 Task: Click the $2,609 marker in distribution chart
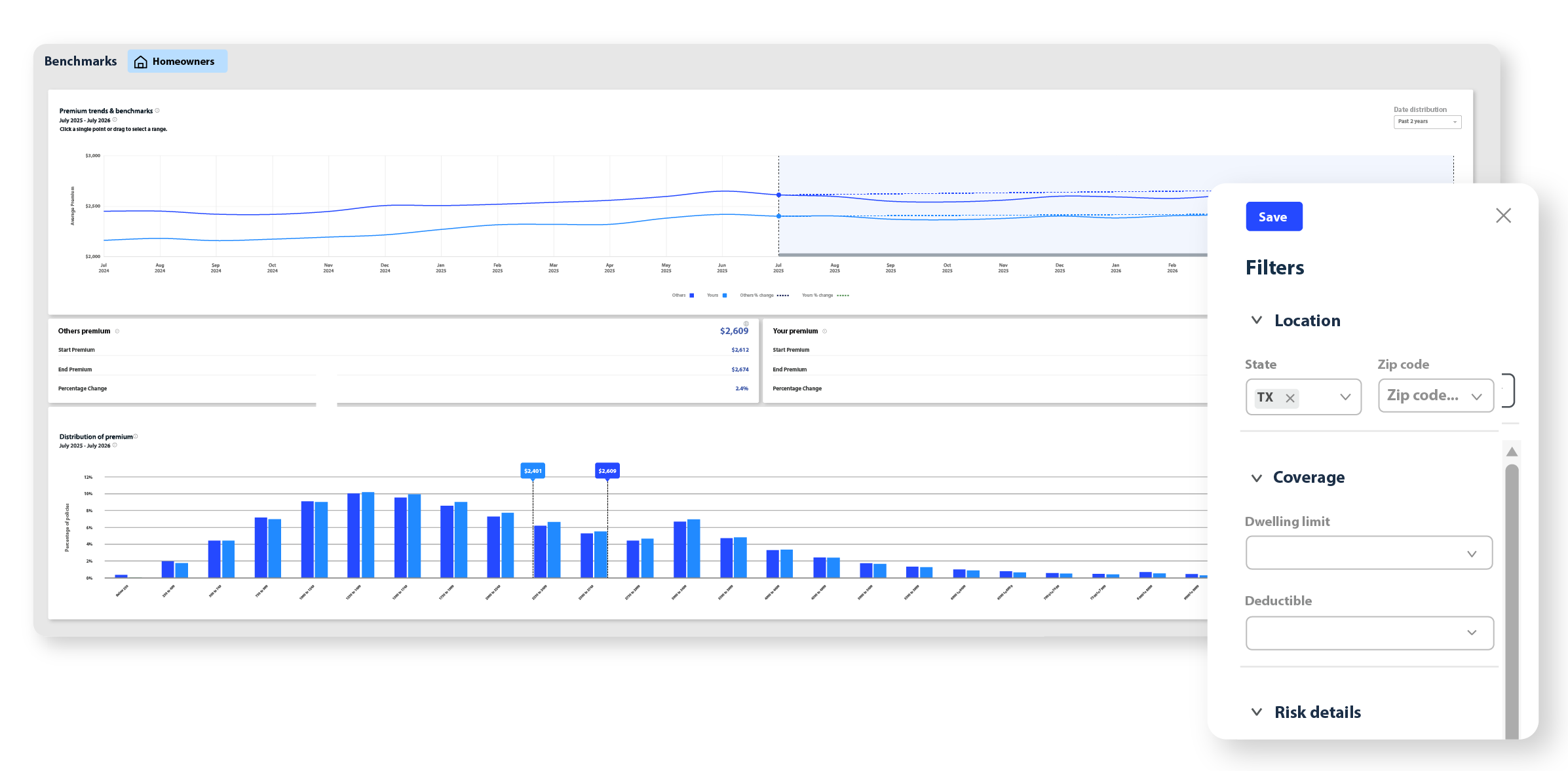pyautogui.click(x=607, y=471)
